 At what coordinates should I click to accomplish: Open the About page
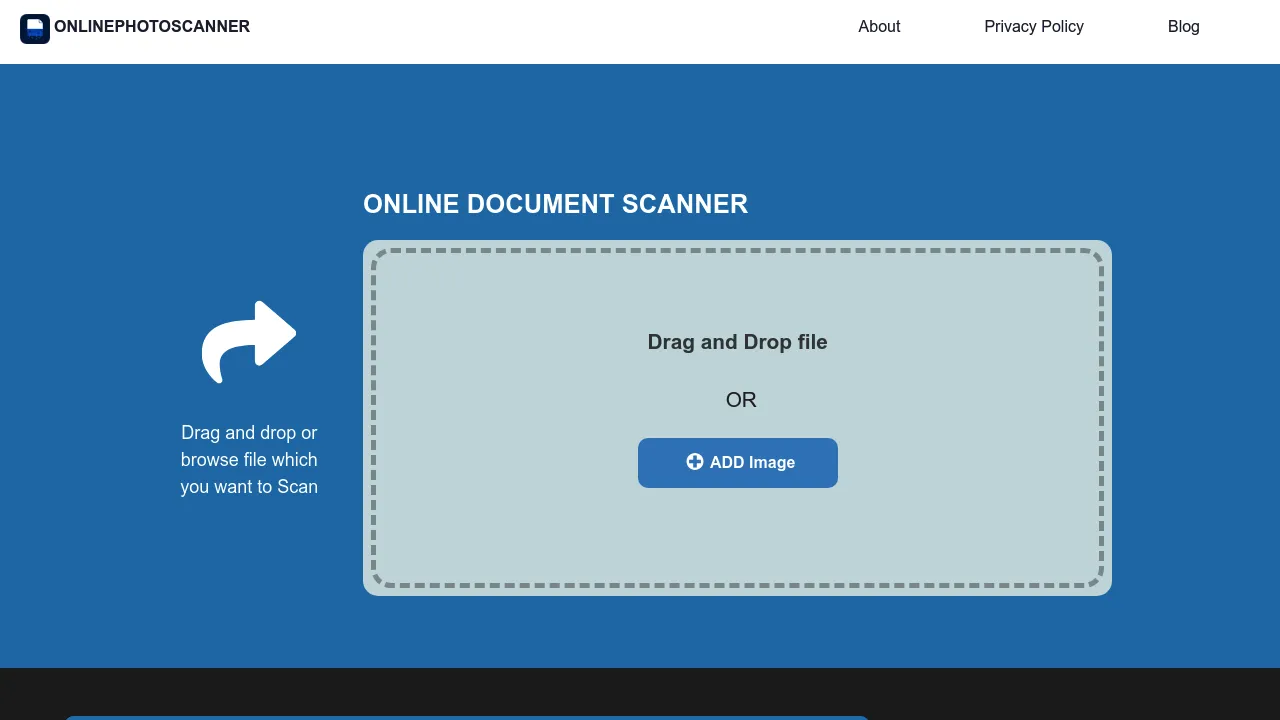pos(879,26)
